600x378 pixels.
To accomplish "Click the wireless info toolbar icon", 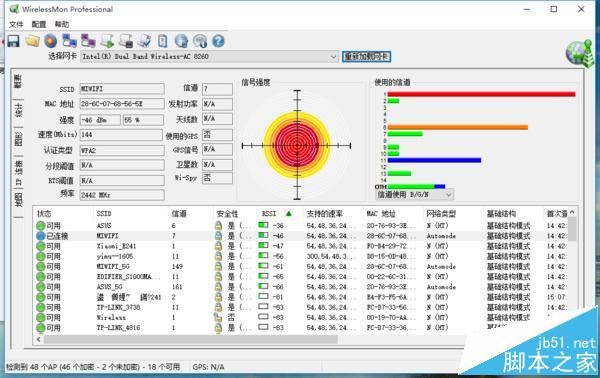I will [x=200, y=41].
